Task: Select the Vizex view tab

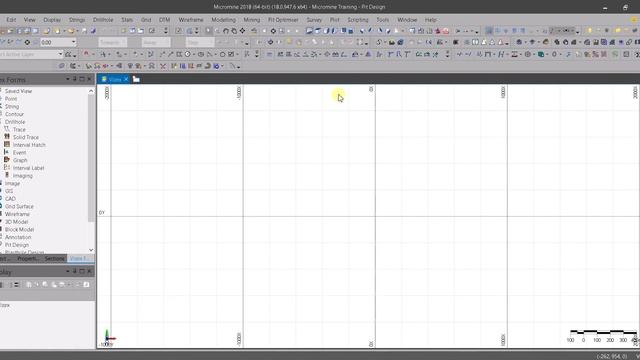Action: tap(112, 79)
